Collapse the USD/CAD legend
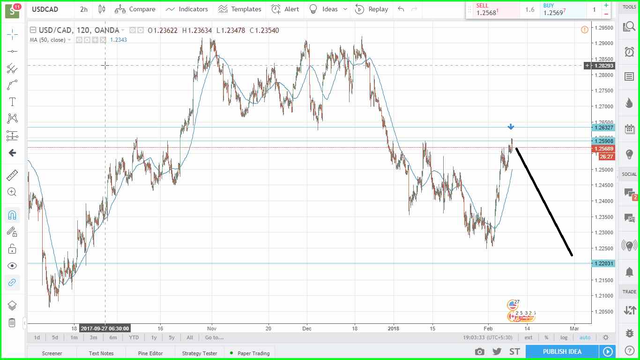 pos(33,30)
